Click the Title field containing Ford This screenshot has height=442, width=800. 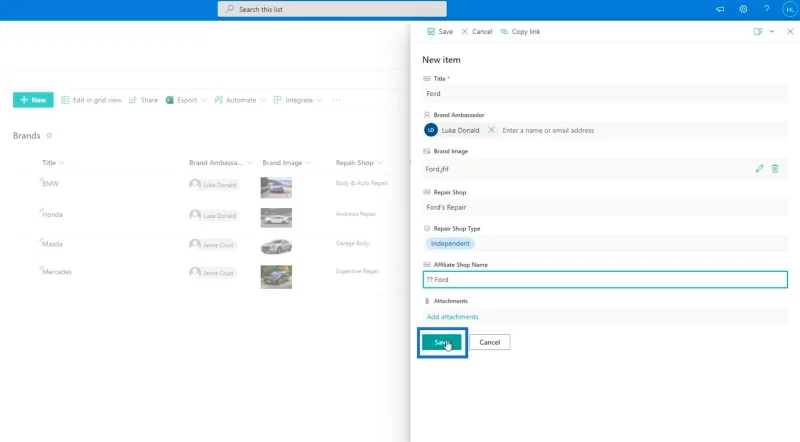605,93
